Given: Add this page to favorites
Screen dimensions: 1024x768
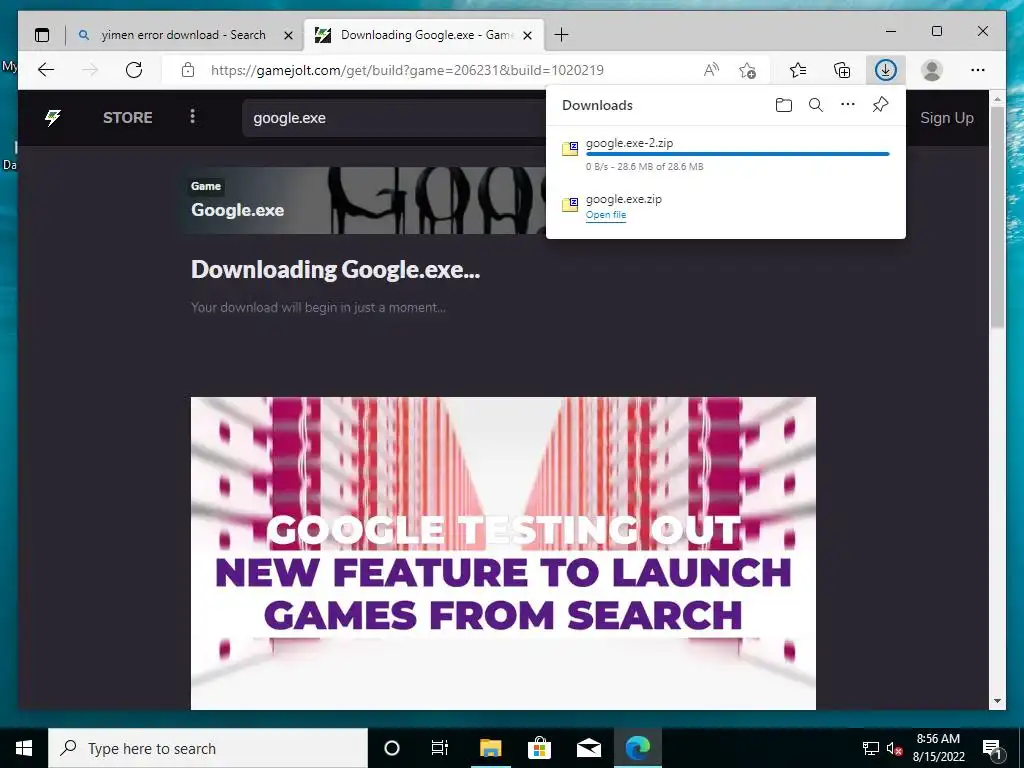Looking at the screenshot, I should [748, 70].
